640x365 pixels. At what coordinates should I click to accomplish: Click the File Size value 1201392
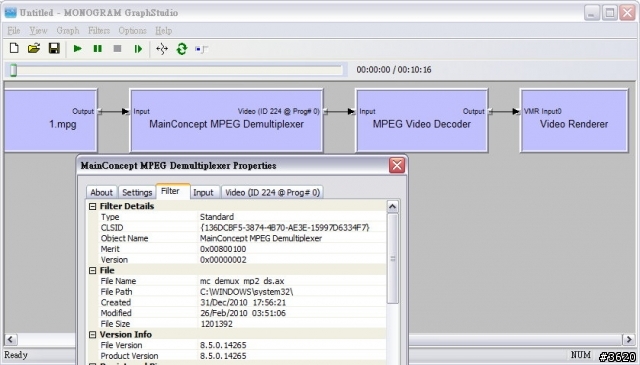click(x=216, y=324)
